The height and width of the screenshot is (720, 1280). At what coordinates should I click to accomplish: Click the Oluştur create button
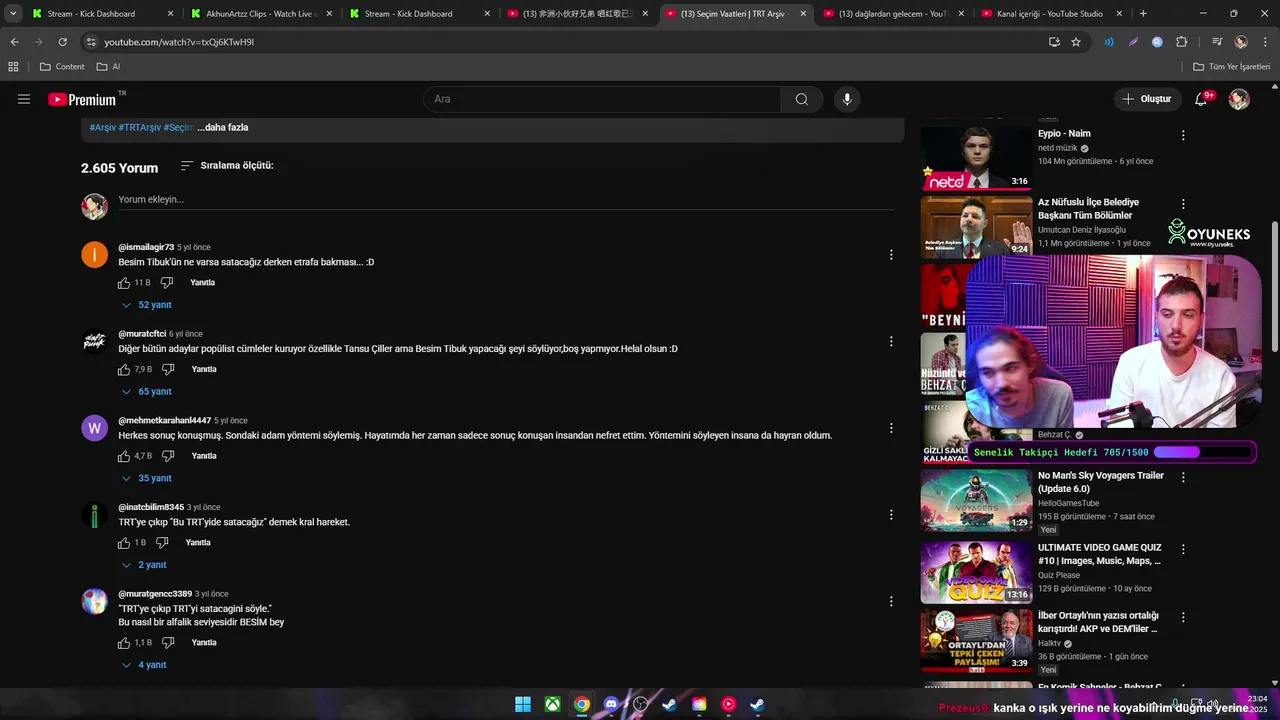coord(1147,99)
